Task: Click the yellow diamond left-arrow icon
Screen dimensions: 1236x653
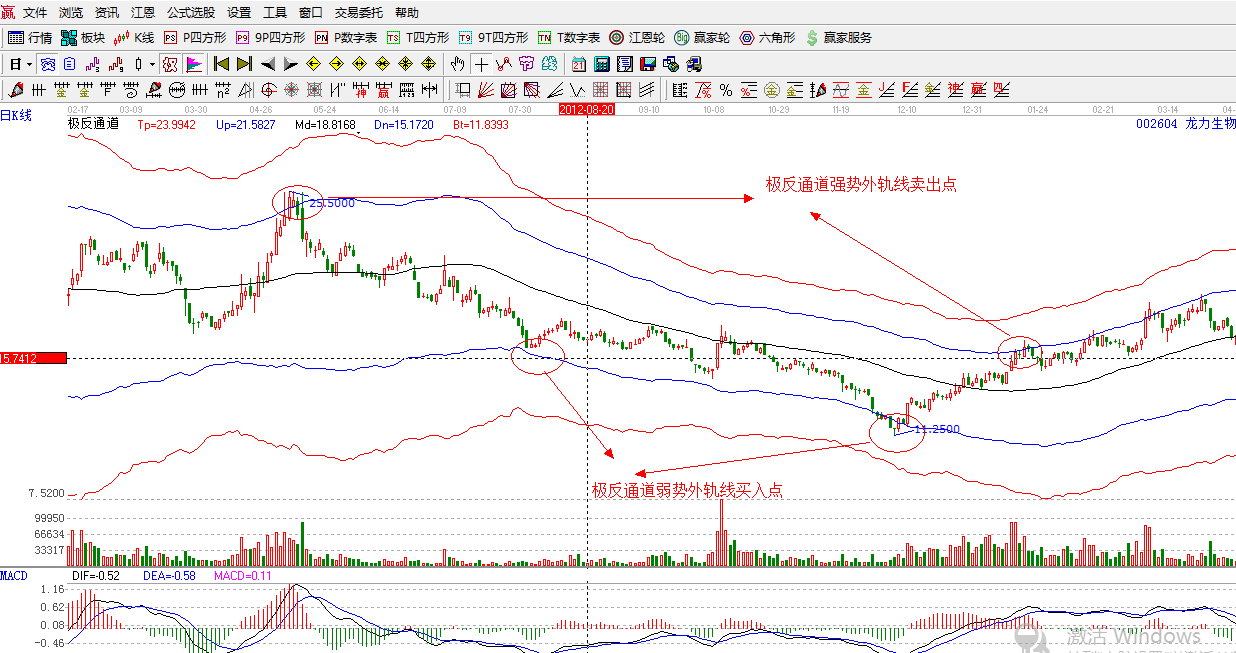Action: pyautogui.click(x=313, y=64)
